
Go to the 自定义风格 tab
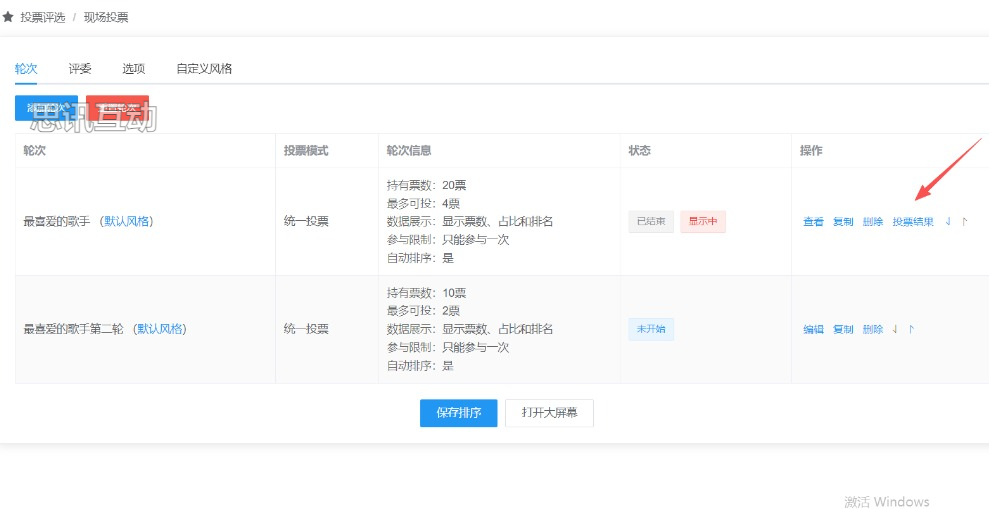point(204,69)
